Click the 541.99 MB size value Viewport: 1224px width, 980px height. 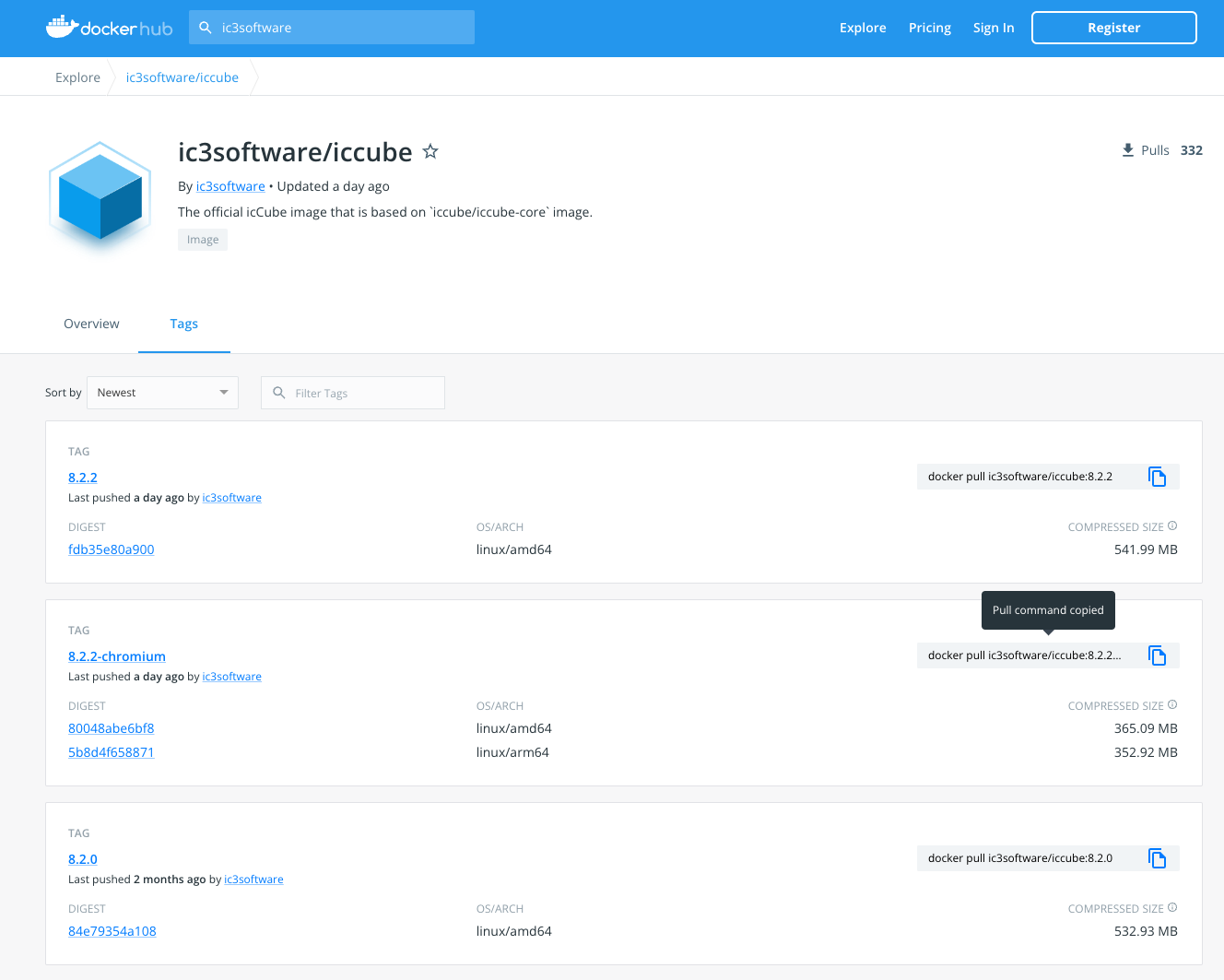[x=1146, y=549]
